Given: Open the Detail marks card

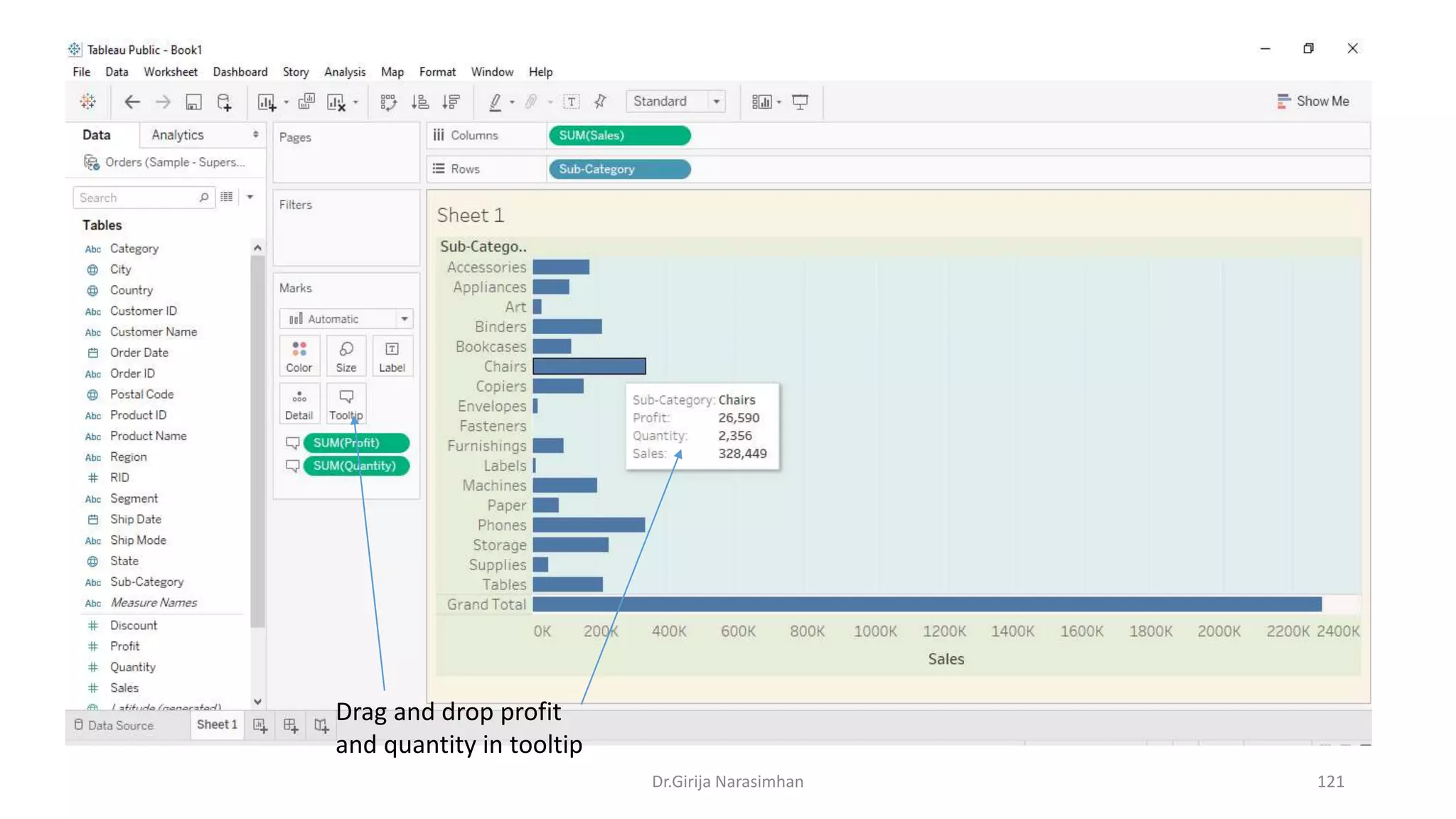Looking at the screenshot, I should click(x=299, y=404).
